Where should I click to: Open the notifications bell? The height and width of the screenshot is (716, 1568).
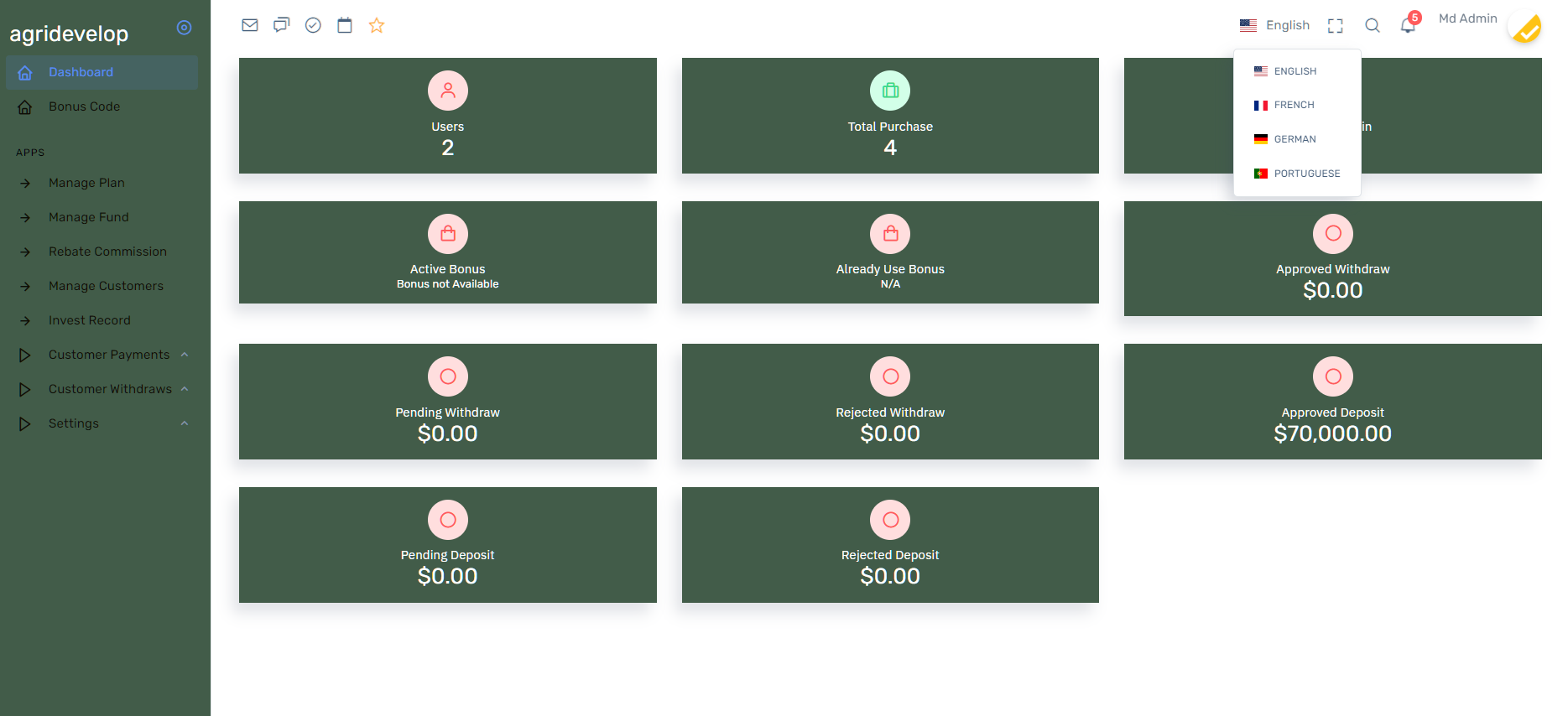(x=1408, y=26)
